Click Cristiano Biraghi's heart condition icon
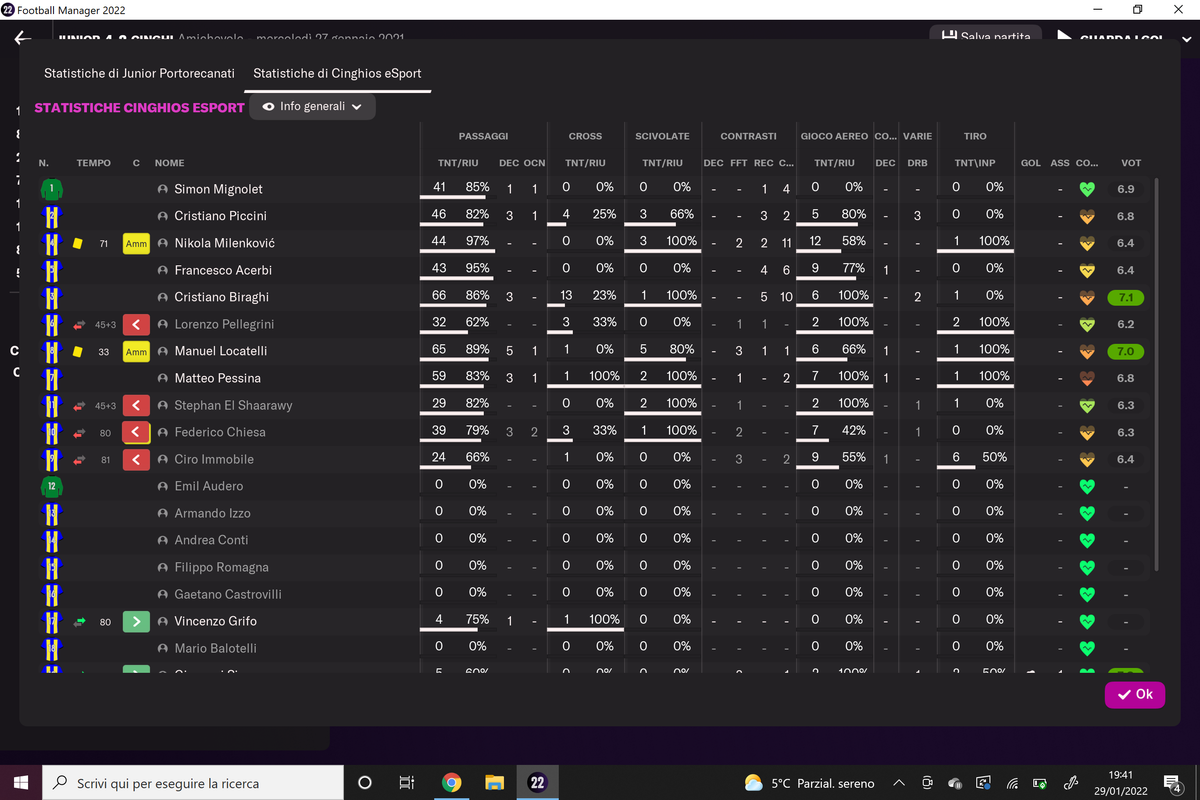The image size is (1200, 800). (1088, 297)
